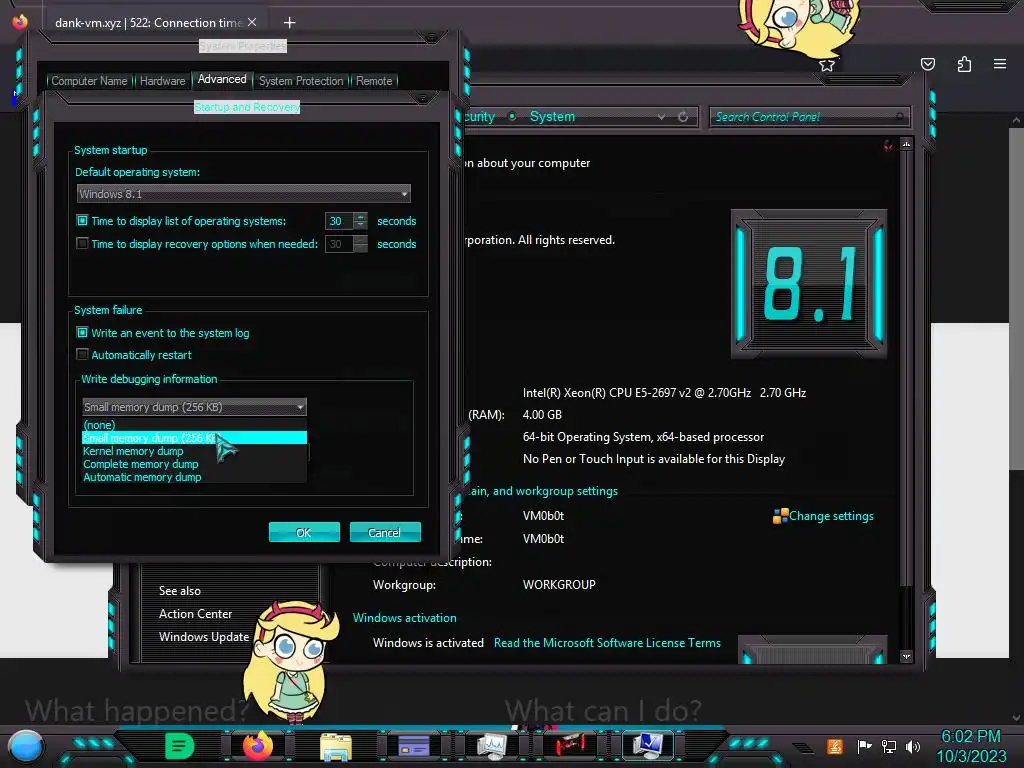Enable Automatically restart checkbox
Viewport: 1024px width, 768px height.
pyautogui.click(x=82, y=355)
